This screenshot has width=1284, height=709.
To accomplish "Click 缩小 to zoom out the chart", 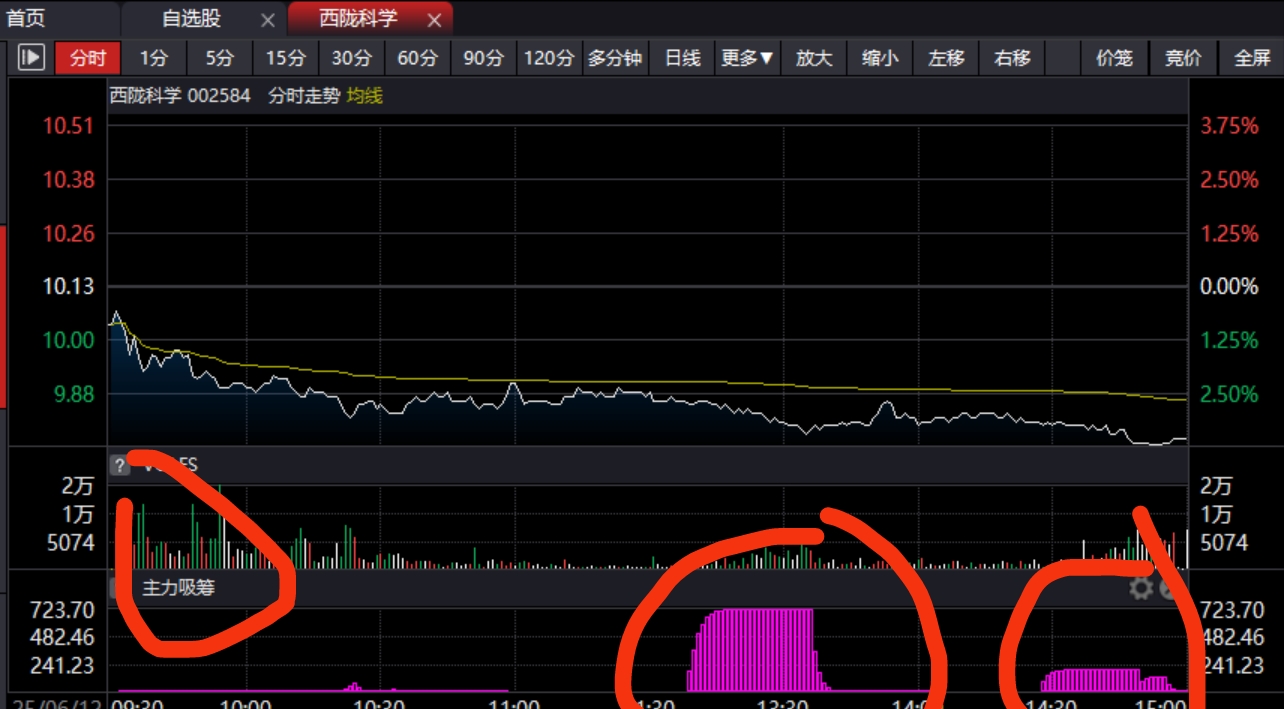I will [880, 58].
